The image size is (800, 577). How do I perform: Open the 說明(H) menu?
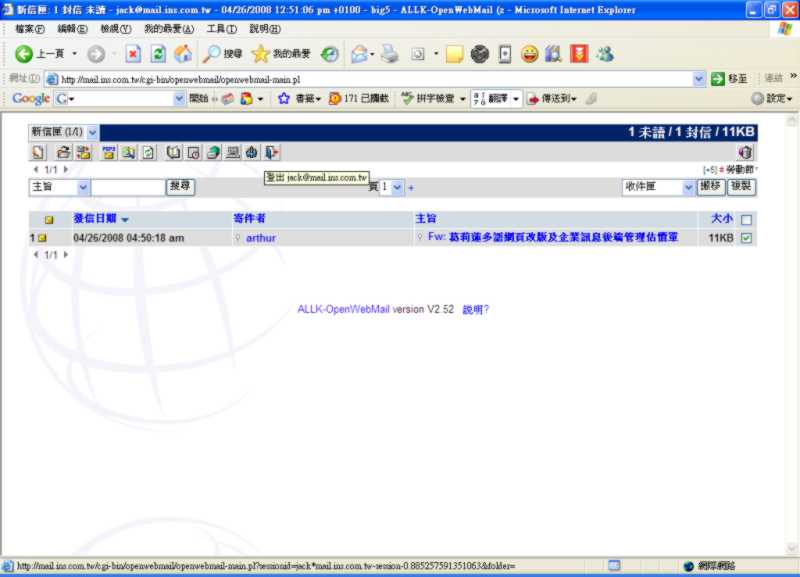coord(265,29)
